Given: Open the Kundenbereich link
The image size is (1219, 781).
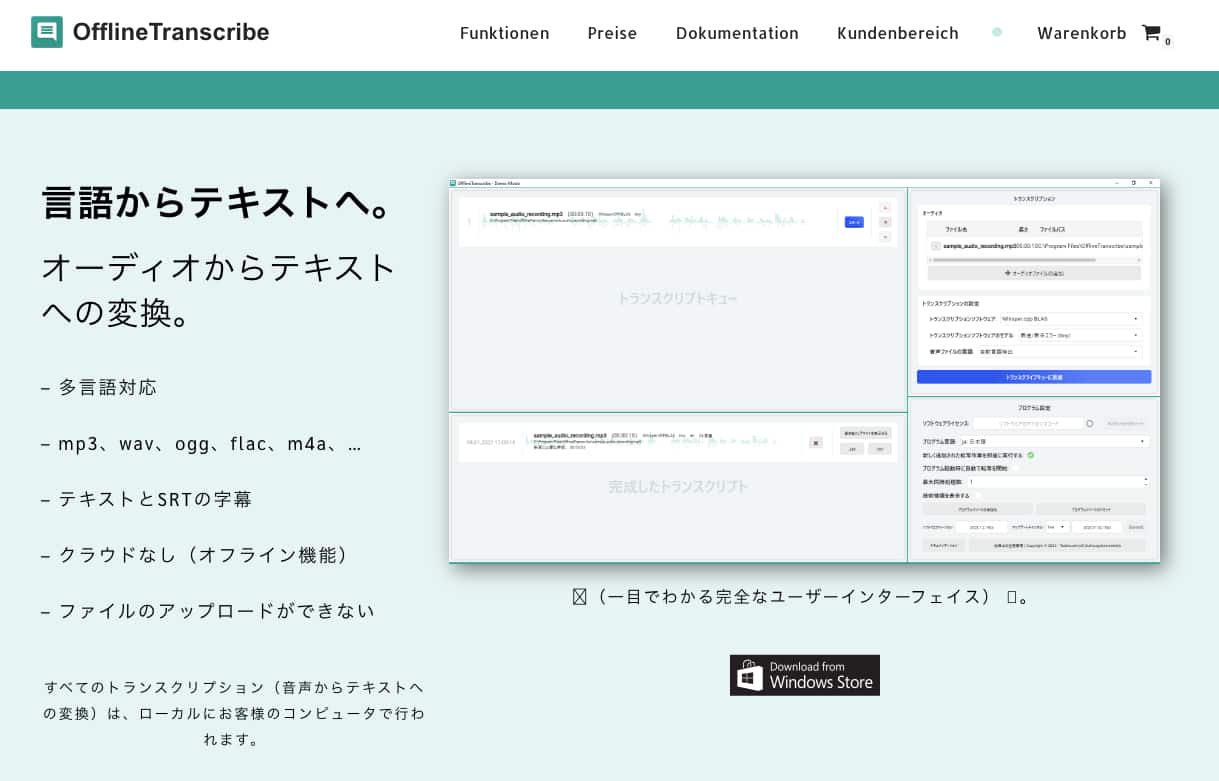Looking at the screenshot, I should click(897, 33).
